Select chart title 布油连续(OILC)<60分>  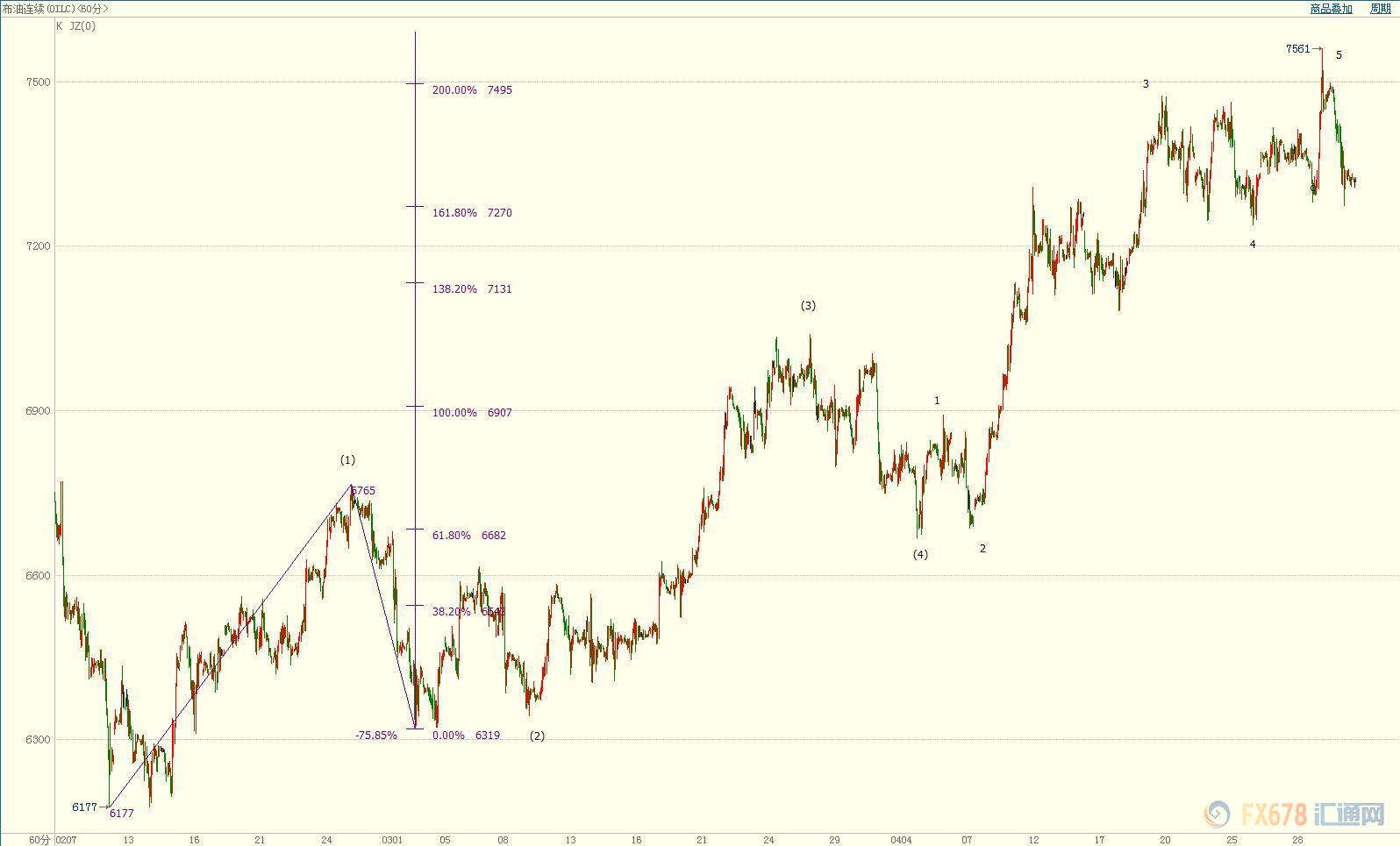click(x=55, y=9)
